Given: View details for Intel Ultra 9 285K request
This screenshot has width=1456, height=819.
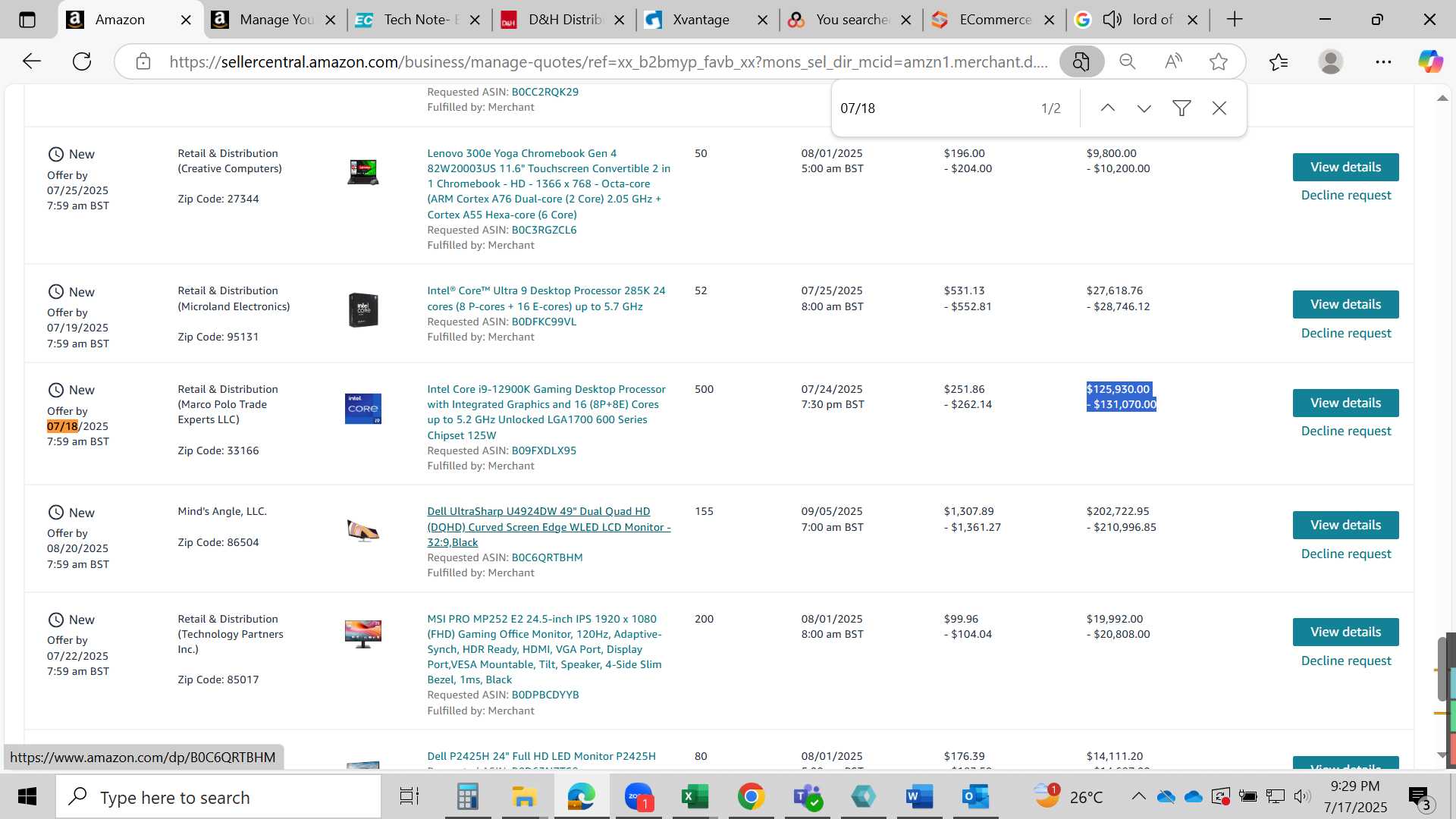Looking at the screenshot, I should (1345, 304).
